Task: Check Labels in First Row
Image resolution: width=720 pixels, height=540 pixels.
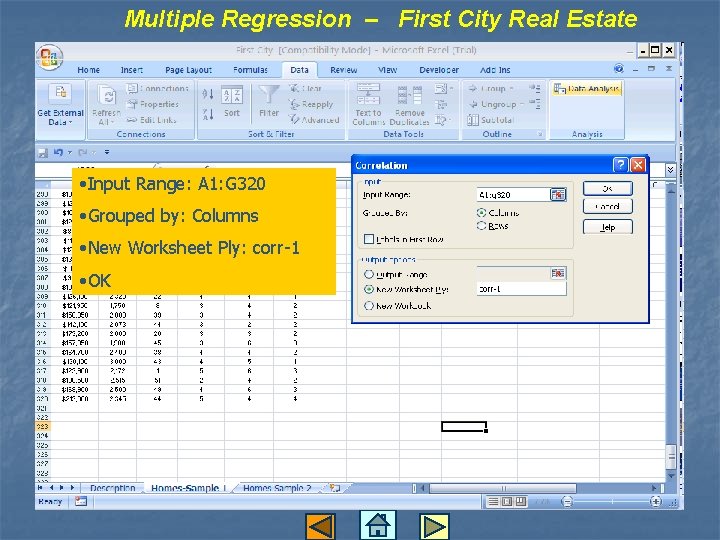Action: (369, 239)
